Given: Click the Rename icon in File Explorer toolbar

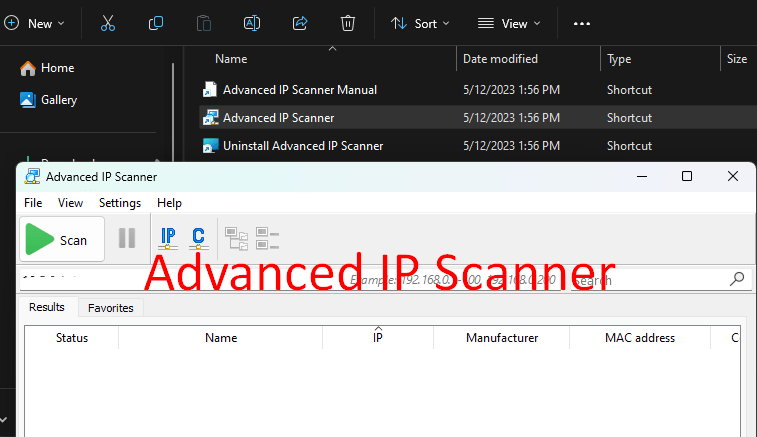Looking at the screenshot, I should tap(252, 23).
